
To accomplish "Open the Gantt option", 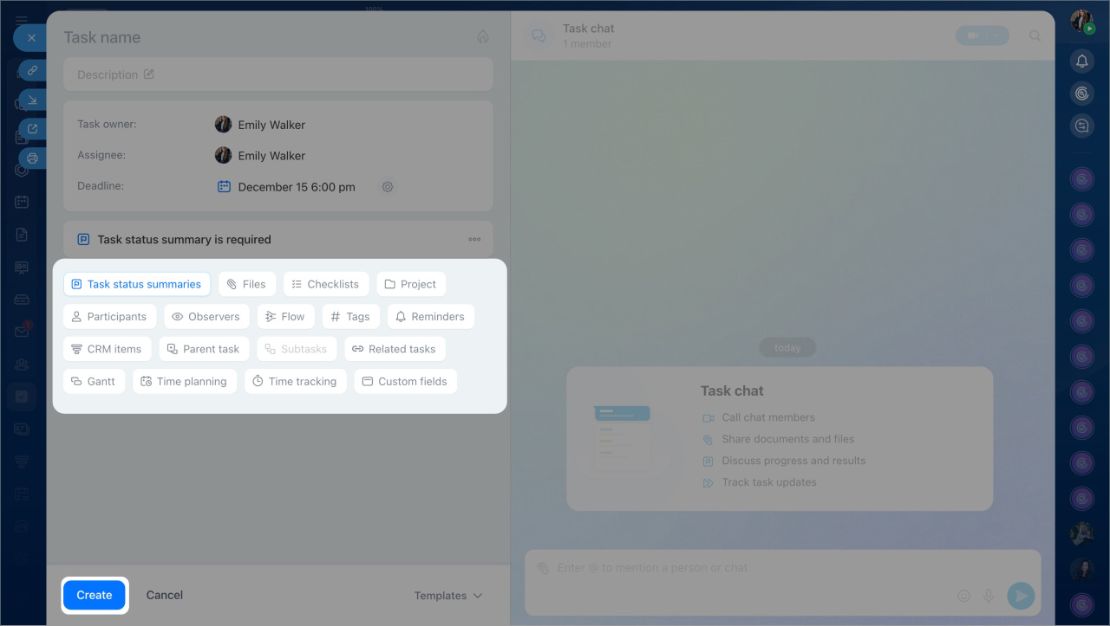I will 93,382.
